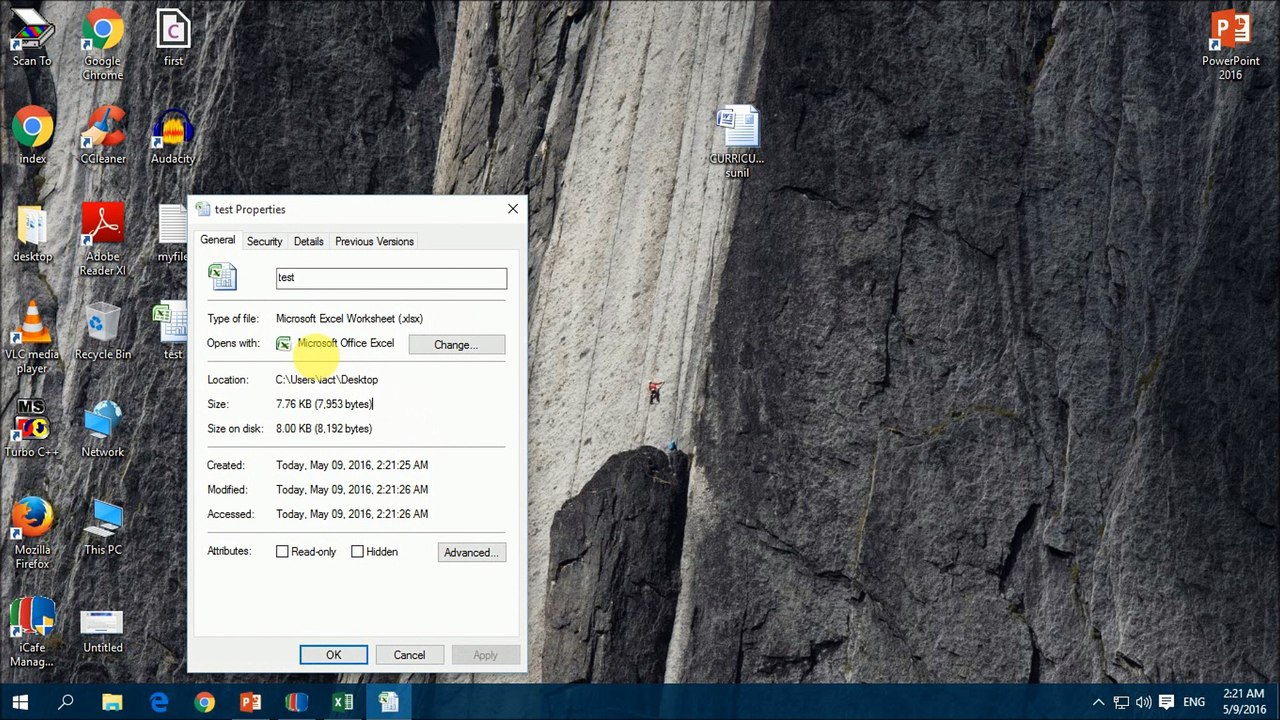1280x720 pixels.
Task: Switch to PowerPoint on the taskbar
Action: [x=250, y=702]
